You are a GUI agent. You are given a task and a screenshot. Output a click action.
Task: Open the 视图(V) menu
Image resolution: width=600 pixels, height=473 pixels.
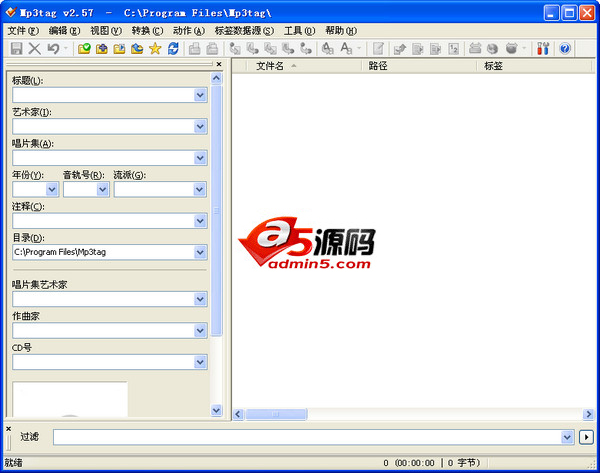tap(106, 31)
